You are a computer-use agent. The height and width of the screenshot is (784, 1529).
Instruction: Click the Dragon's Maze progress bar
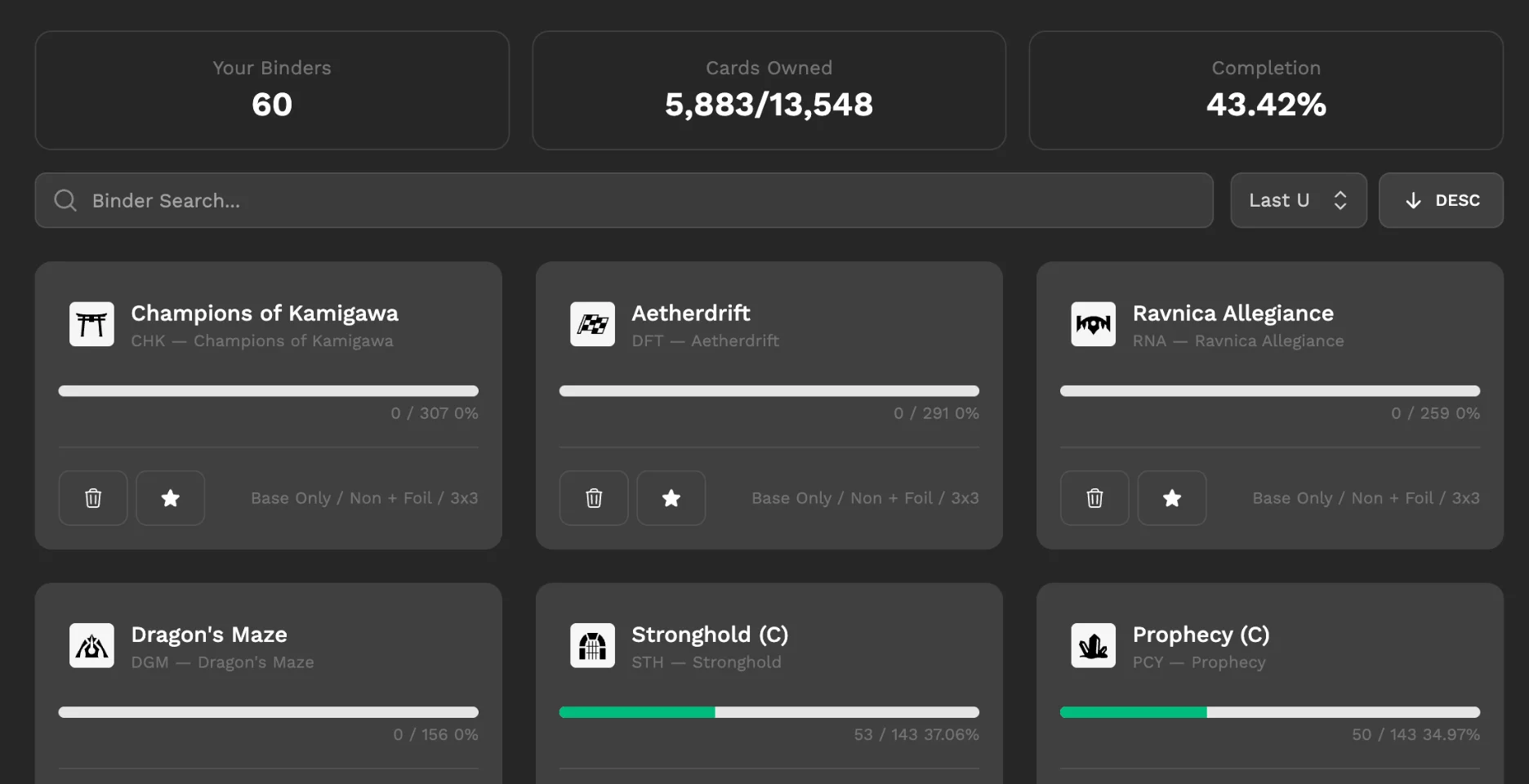[x=269, y=712]
